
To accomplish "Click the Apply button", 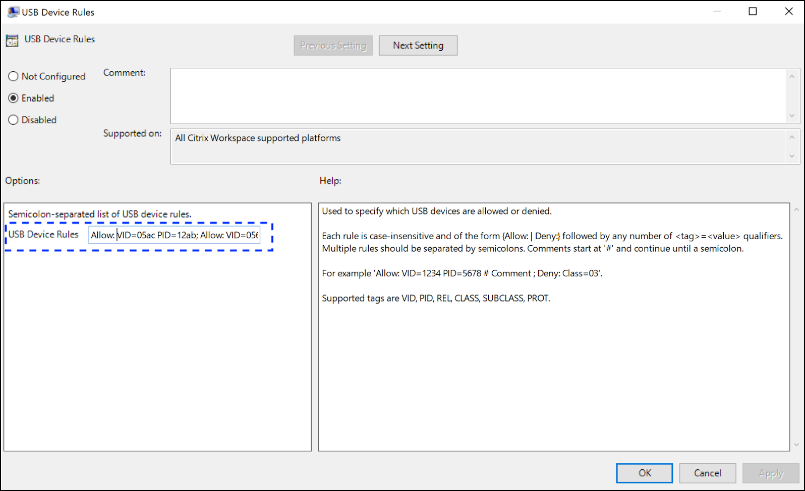I will pyautogui.click(x=770, y=472).
